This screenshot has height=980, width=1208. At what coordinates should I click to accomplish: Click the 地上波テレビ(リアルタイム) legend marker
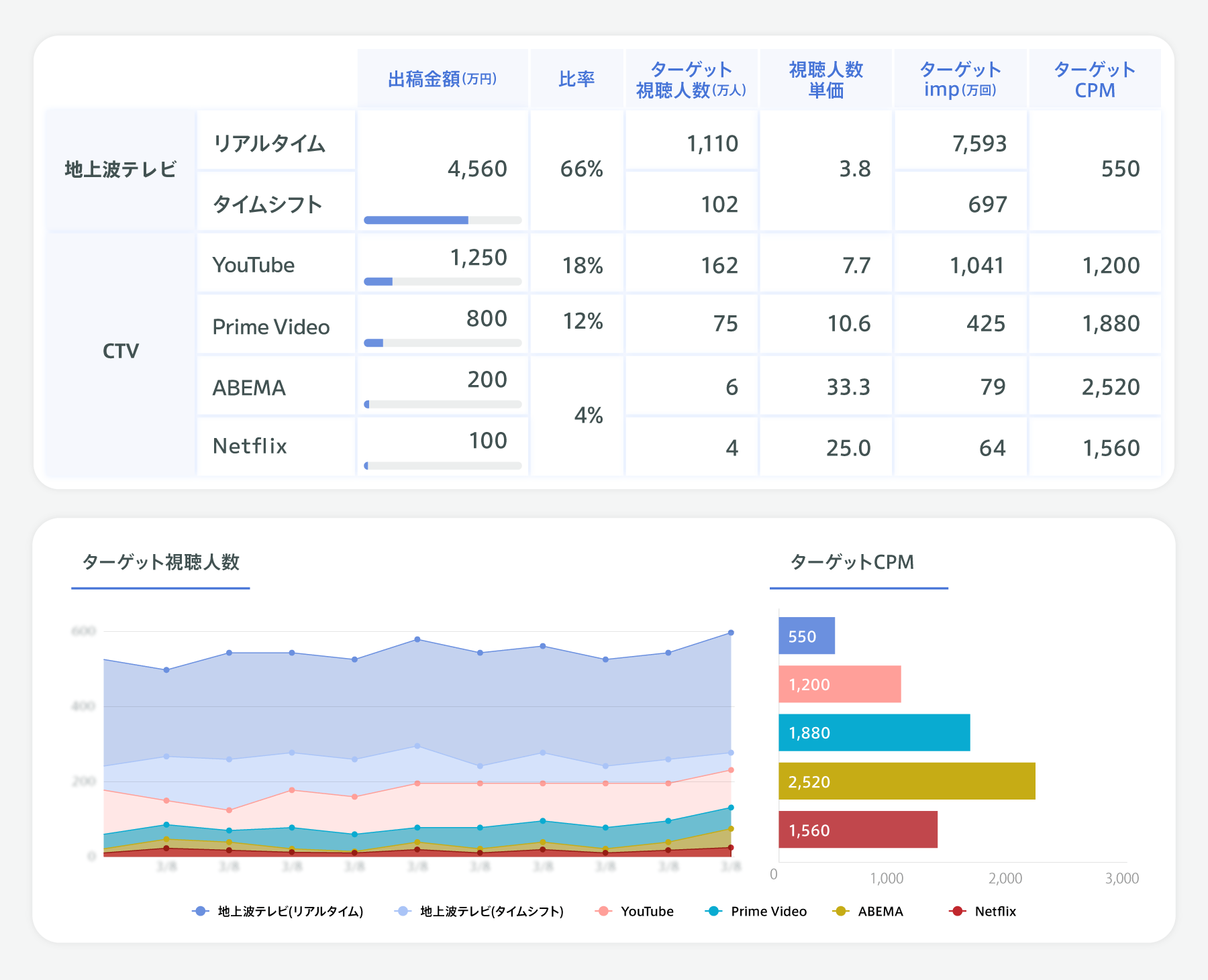click(200, 911)
